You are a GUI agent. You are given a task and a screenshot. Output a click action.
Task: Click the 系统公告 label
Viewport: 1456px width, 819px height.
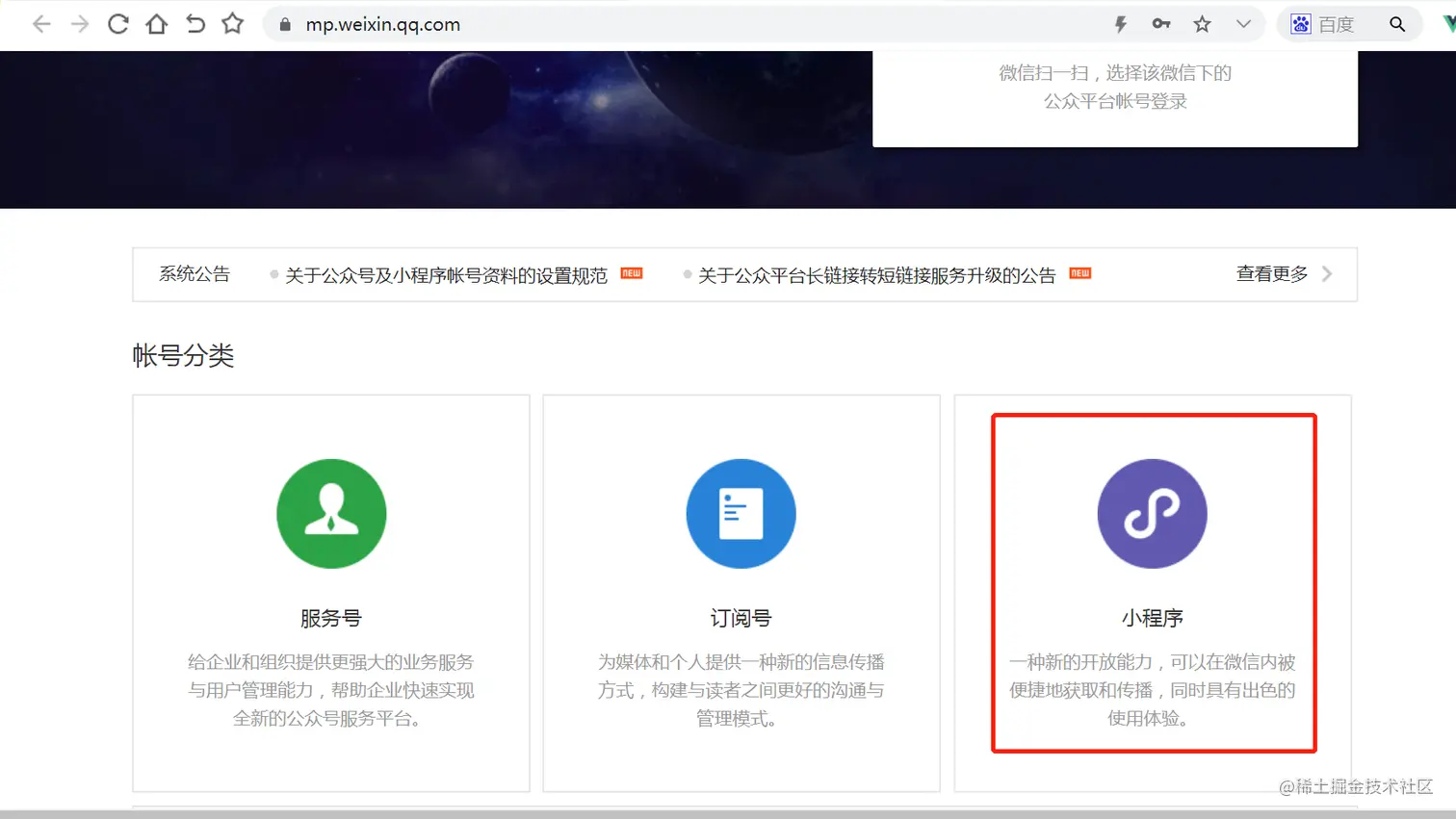(195, 274)
